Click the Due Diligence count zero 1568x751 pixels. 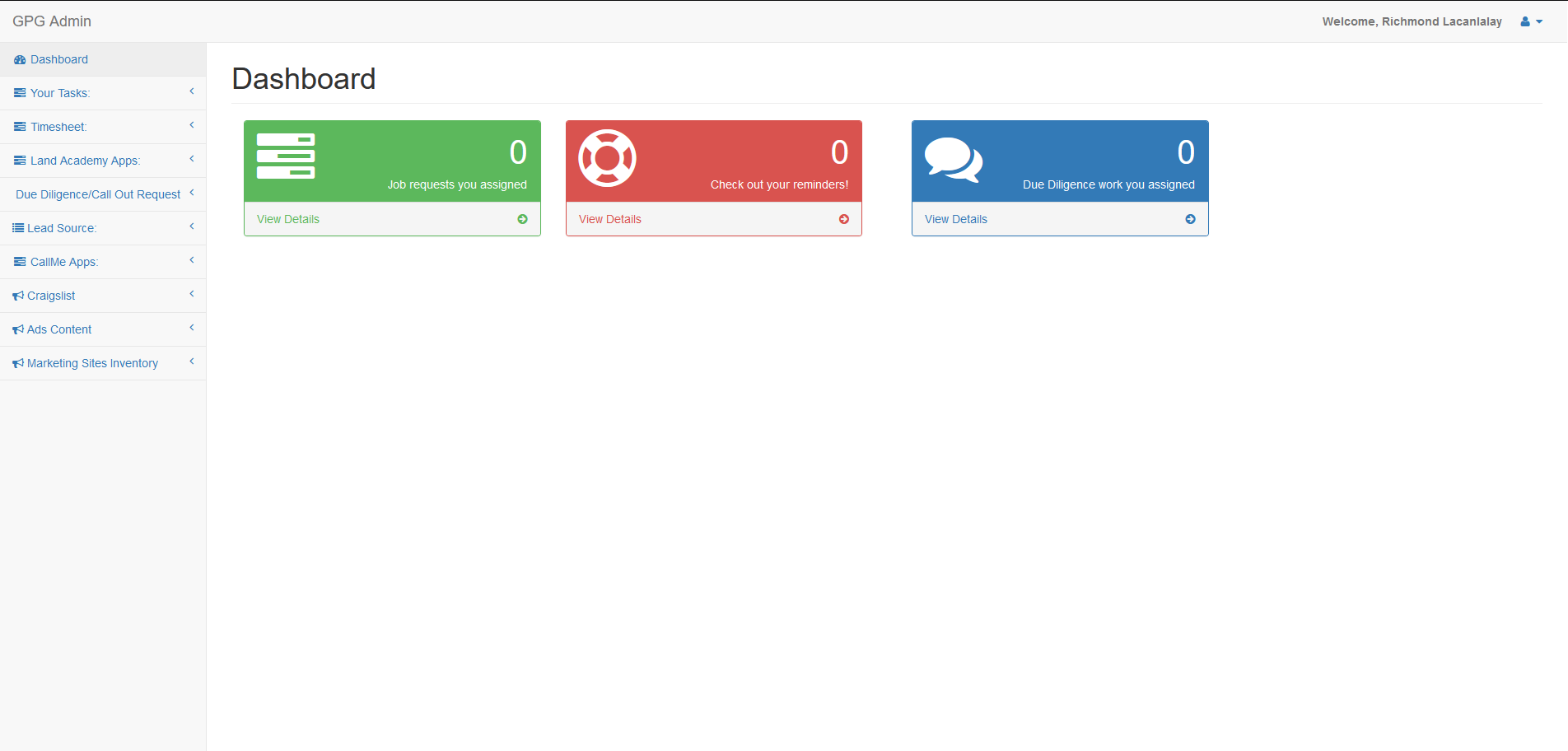tap(1186, 152)
